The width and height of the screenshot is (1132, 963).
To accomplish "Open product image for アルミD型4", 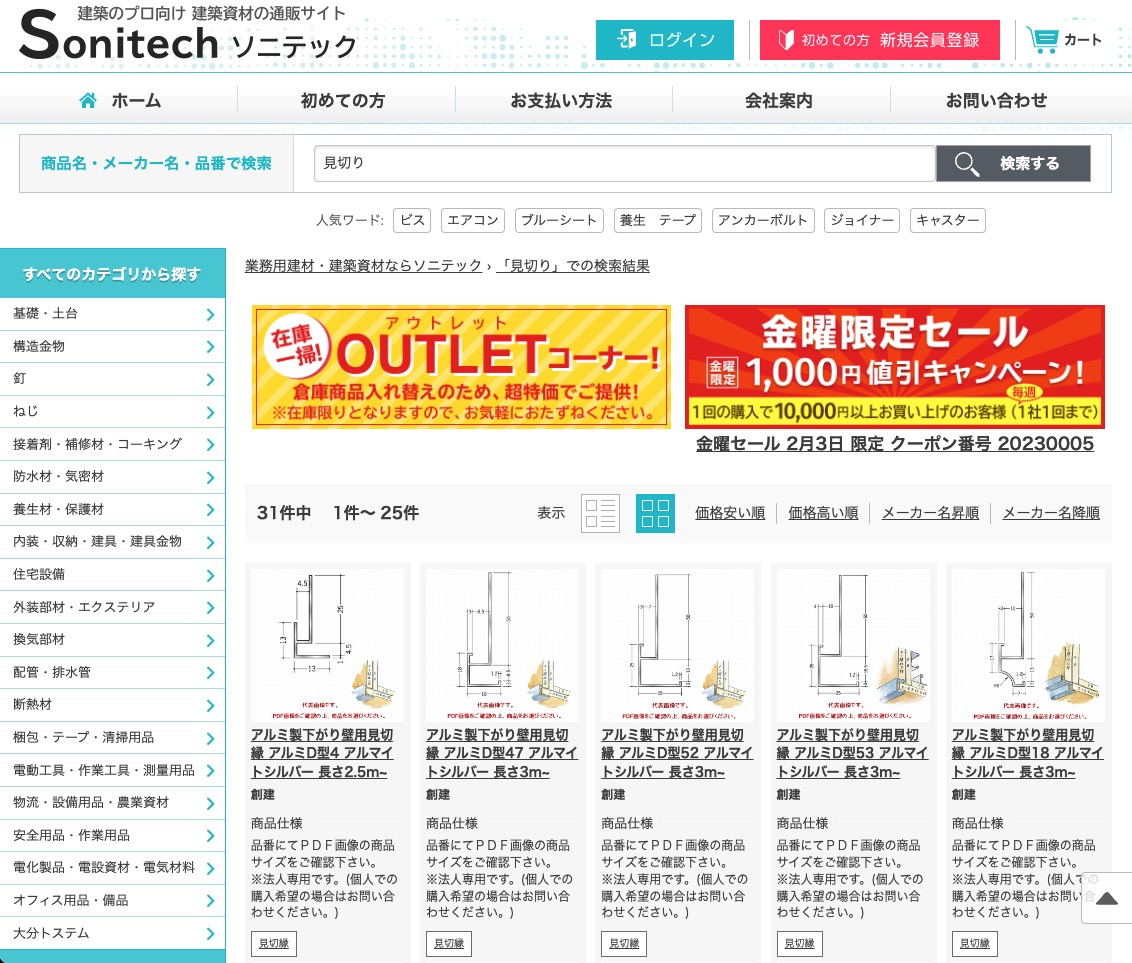I will (x=327, y=645).
